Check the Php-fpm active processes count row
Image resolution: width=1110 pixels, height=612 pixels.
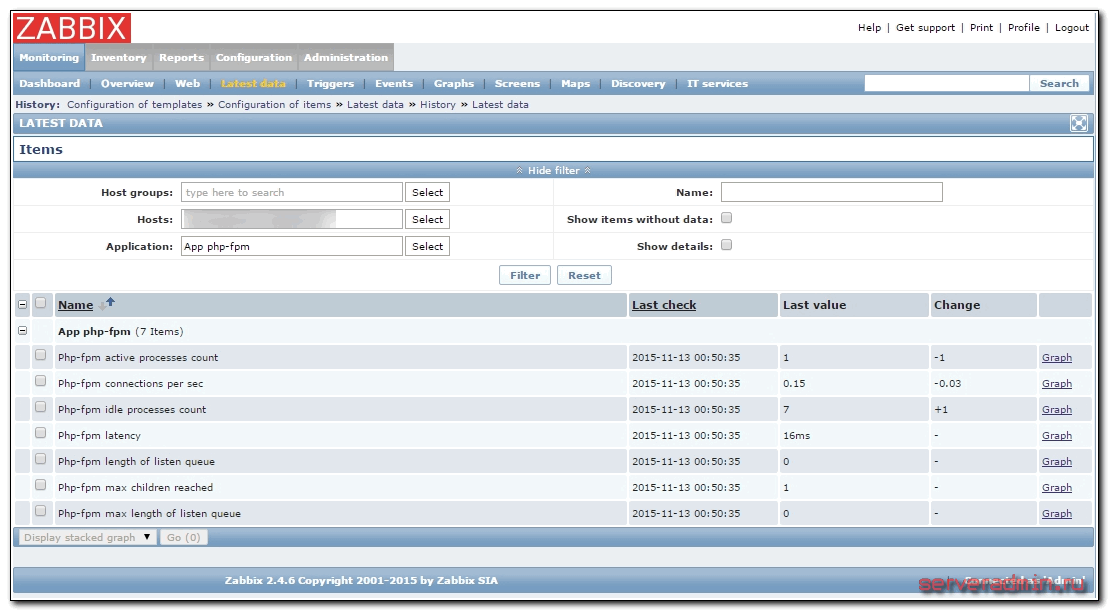pyautogui.click(x=40, y=355)
